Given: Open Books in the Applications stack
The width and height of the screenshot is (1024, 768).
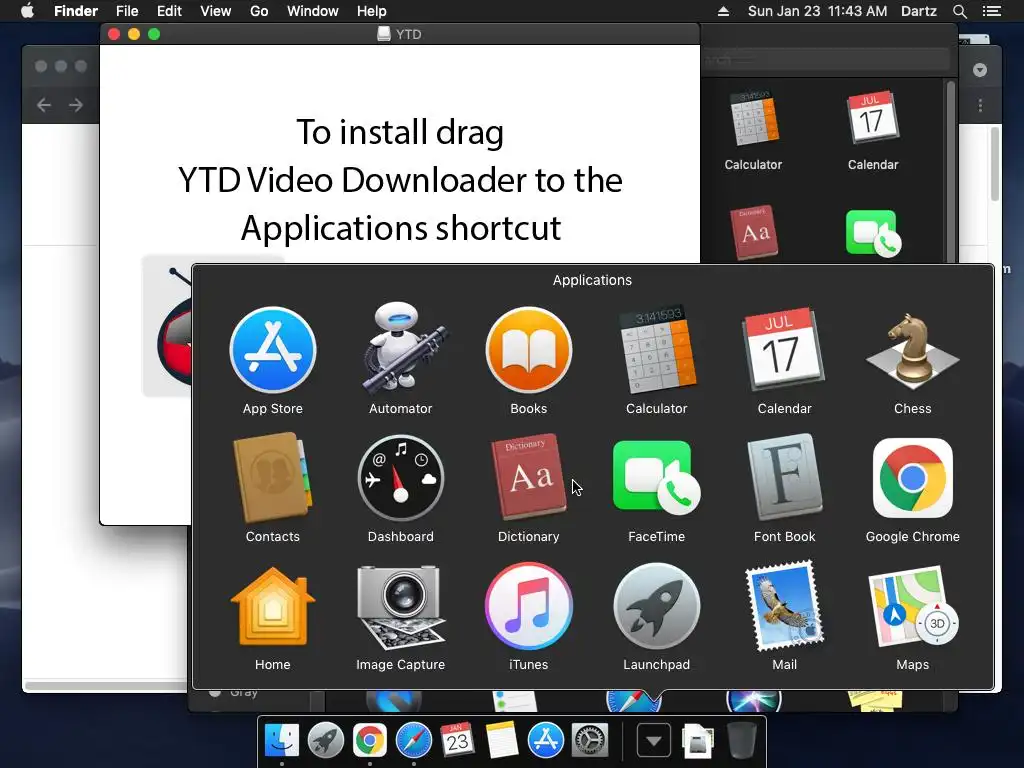Looking at the screenshot, I should pos(529,351).
